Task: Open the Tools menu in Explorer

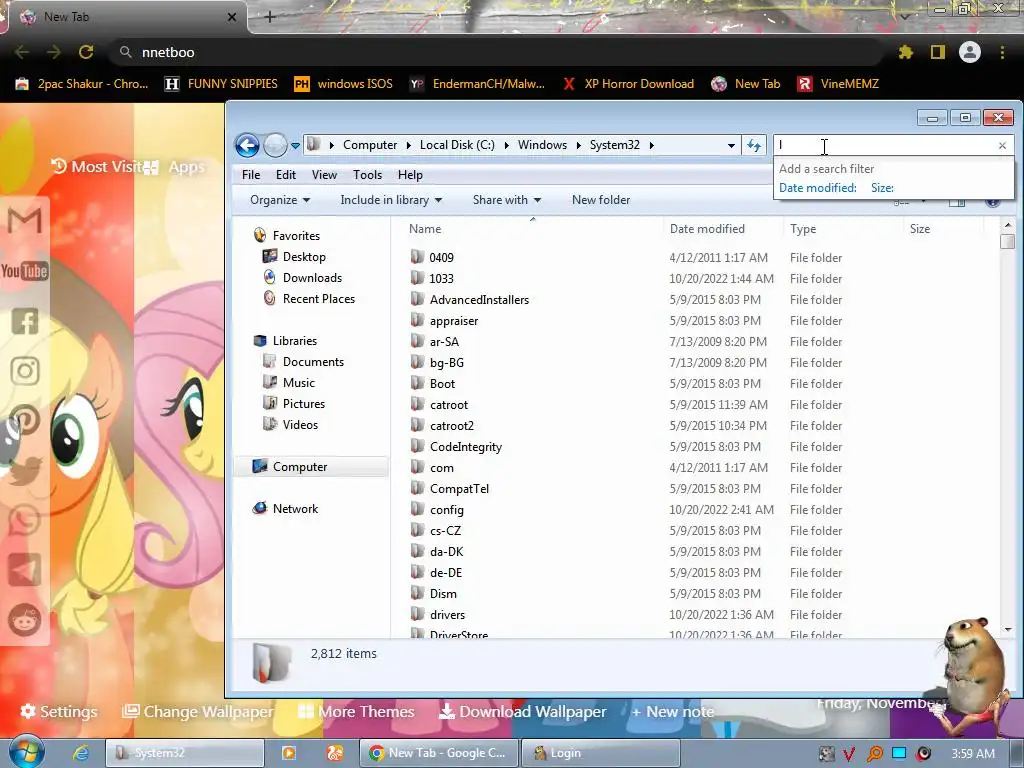Action: tap(368, 175)
